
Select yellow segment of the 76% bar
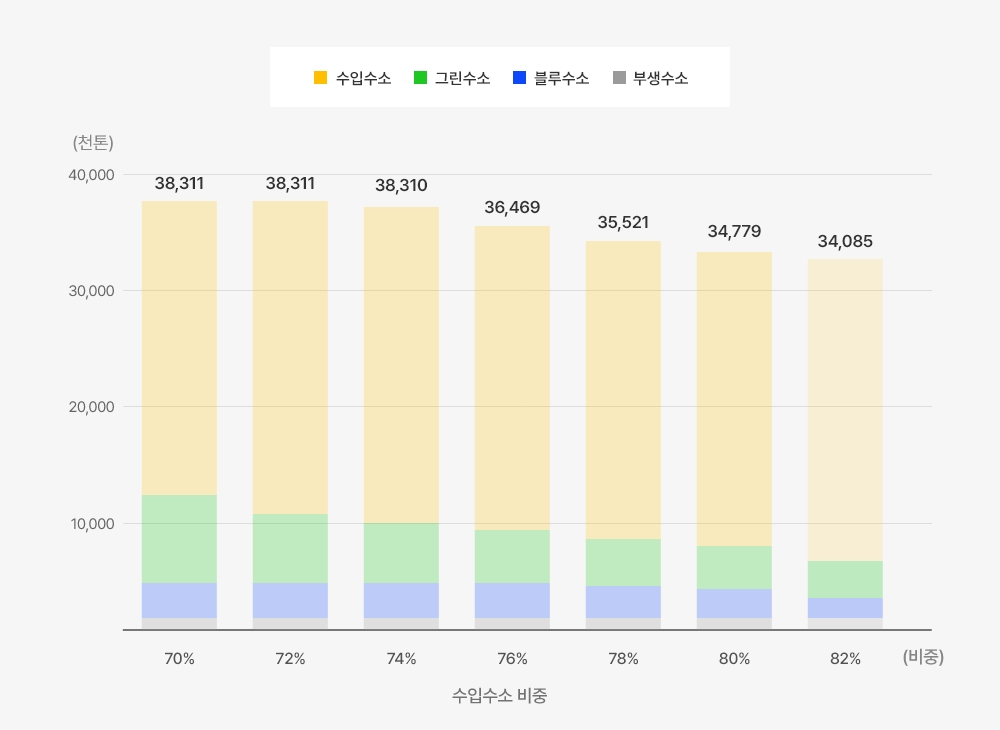(512, 378)
